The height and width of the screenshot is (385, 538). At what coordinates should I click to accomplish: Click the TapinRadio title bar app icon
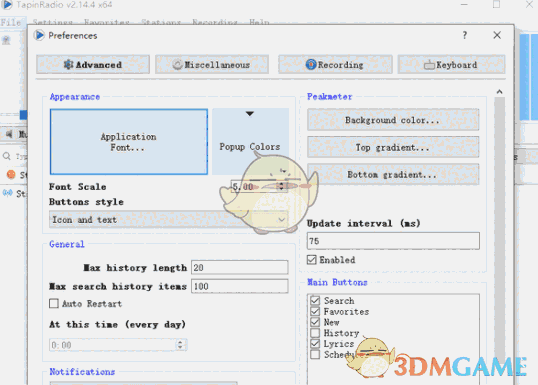[x=7, y=4]
